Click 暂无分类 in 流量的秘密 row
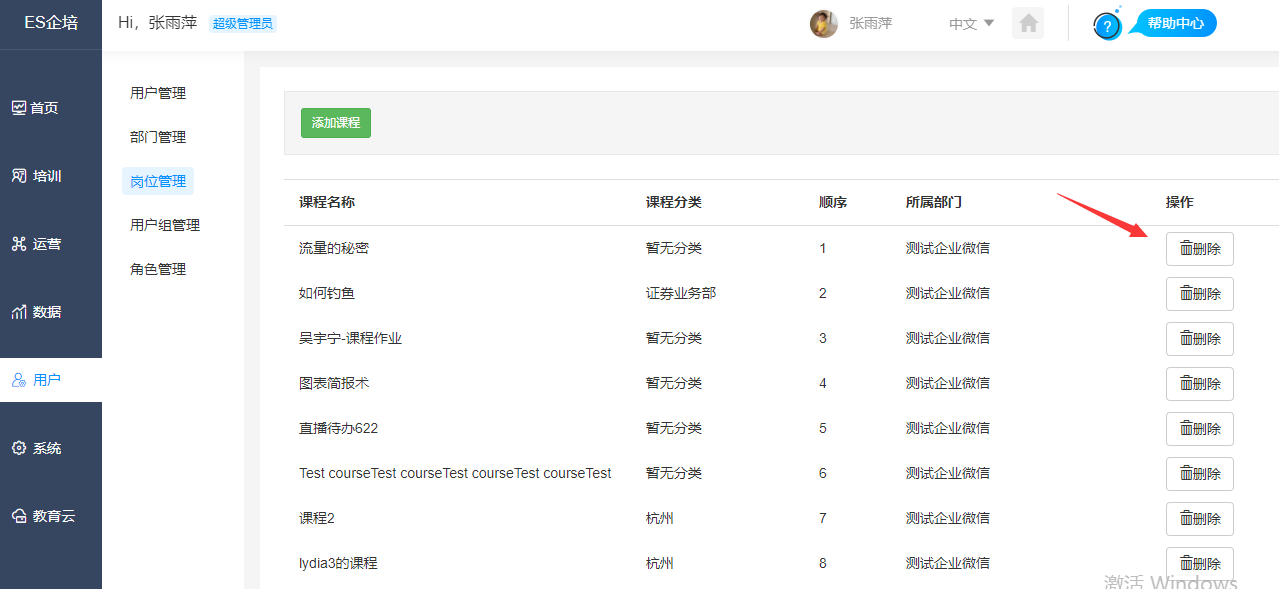Image resolution: width=1279 pixels, height=589 pixels. tap(674, 248)
